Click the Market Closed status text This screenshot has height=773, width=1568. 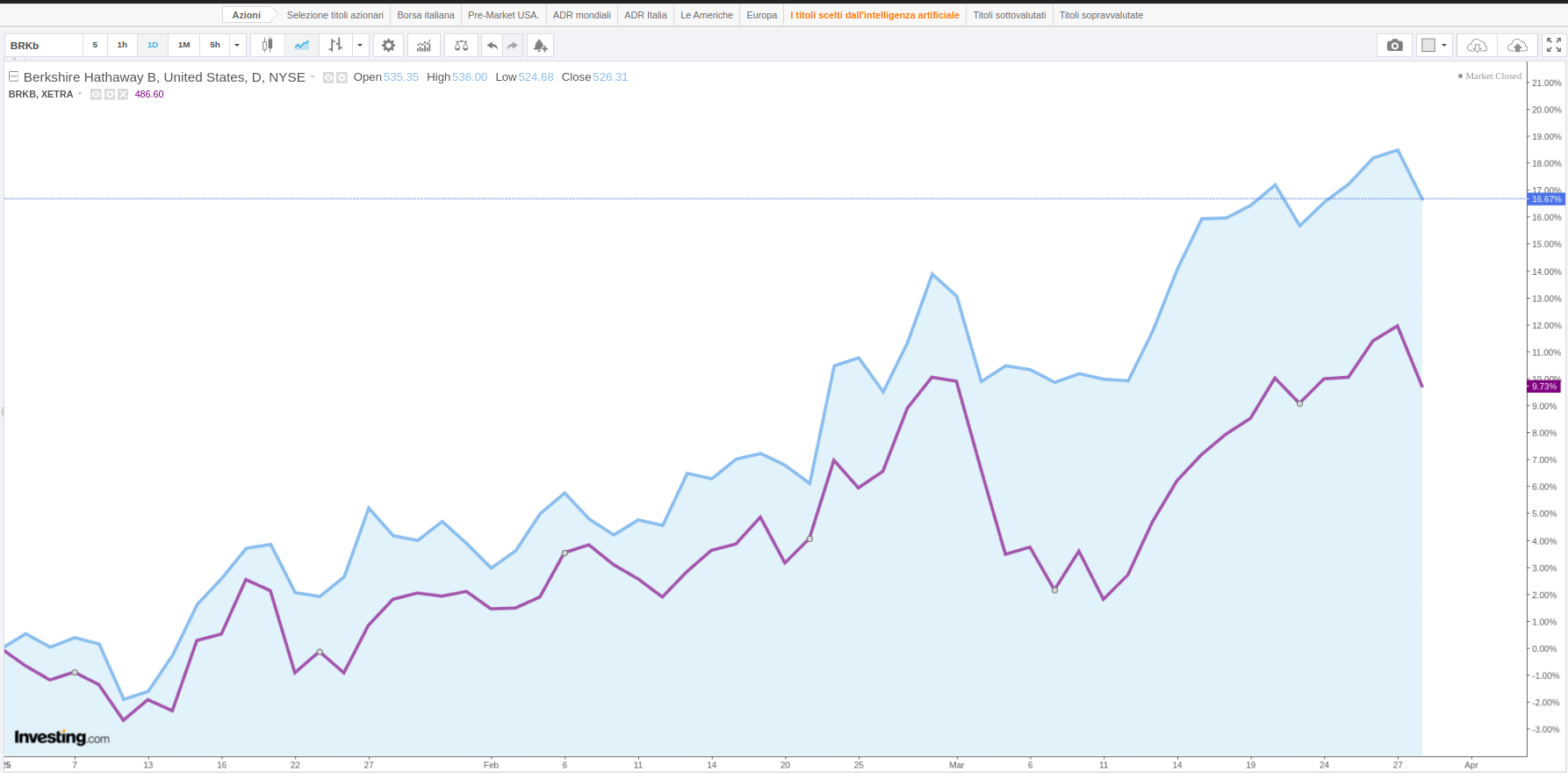(x=1493, y=76)
